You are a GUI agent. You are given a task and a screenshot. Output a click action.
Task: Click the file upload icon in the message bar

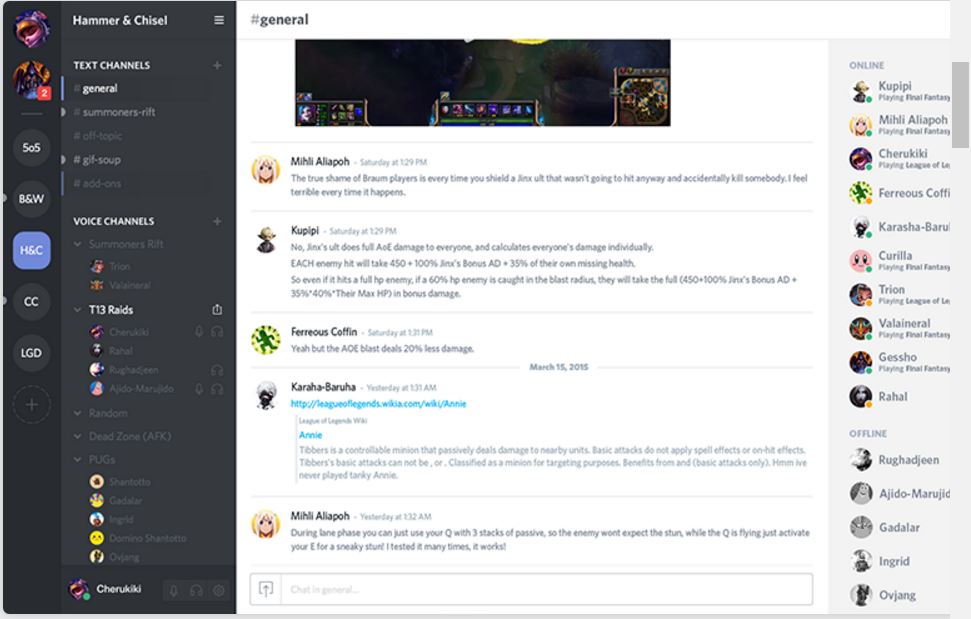point(264,589)
